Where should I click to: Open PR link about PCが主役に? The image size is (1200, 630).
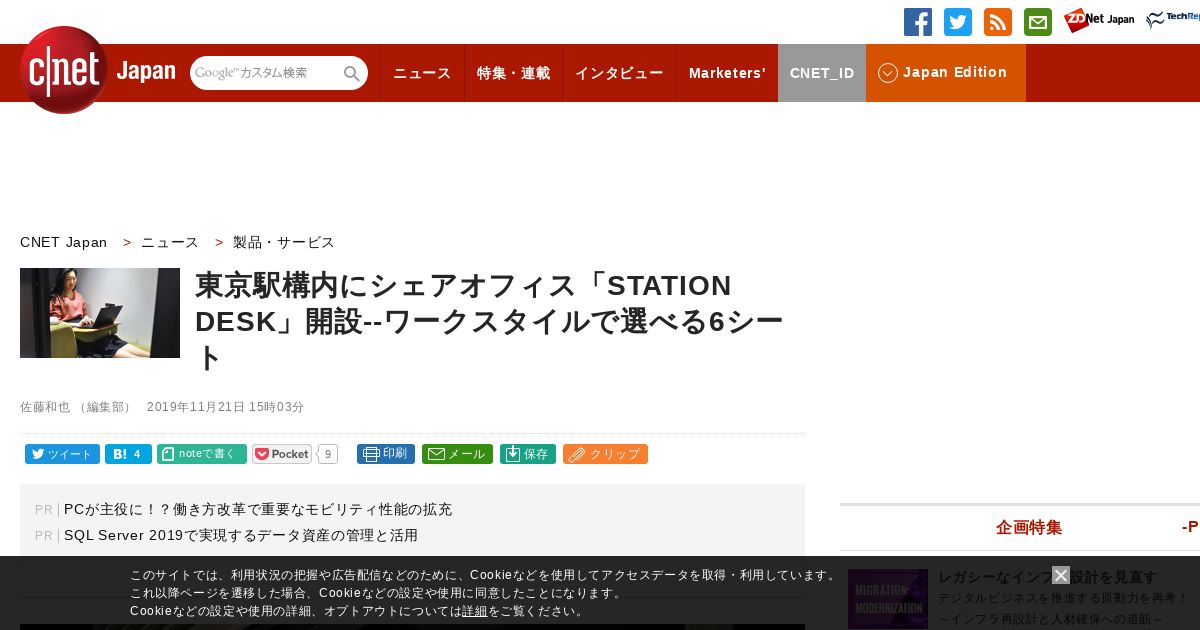point(258,509)
